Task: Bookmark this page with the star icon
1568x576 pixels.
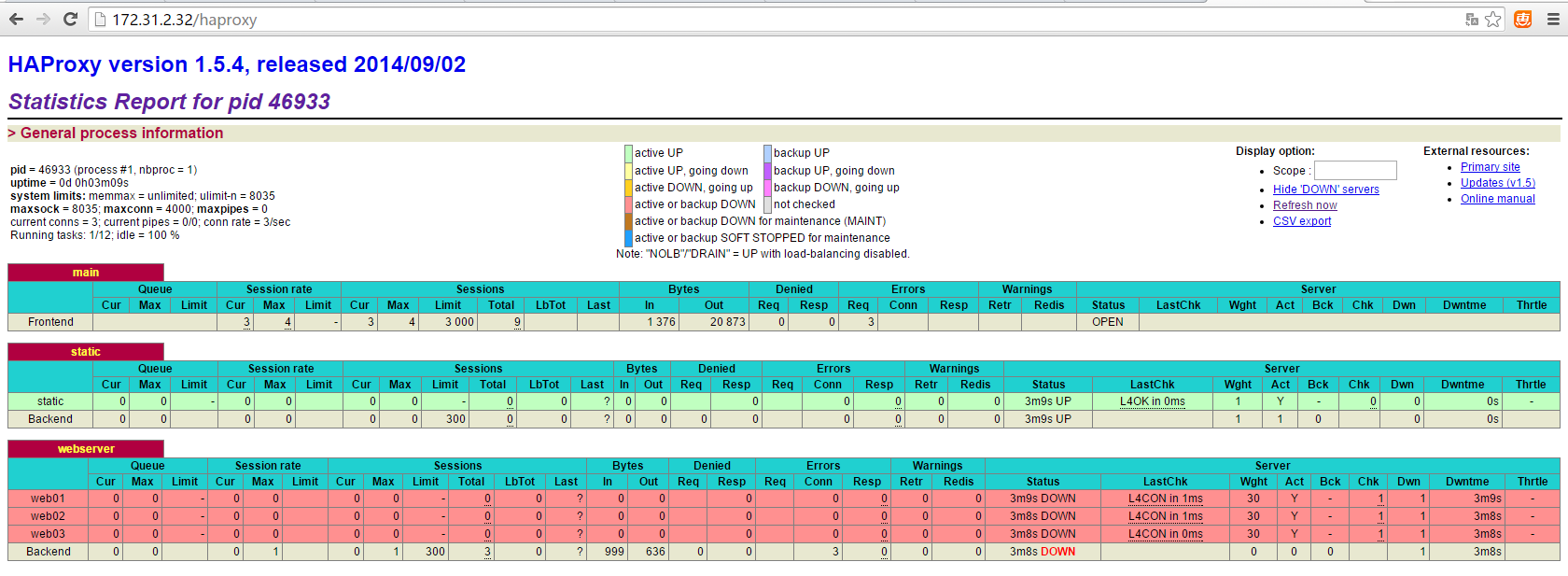Action: coord(1493,19)
